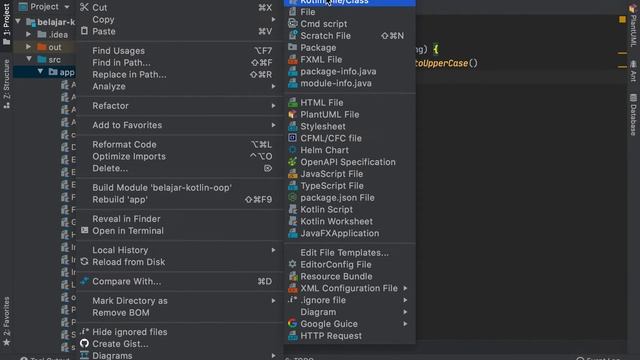Collapse the src folder in project tree

29,59
